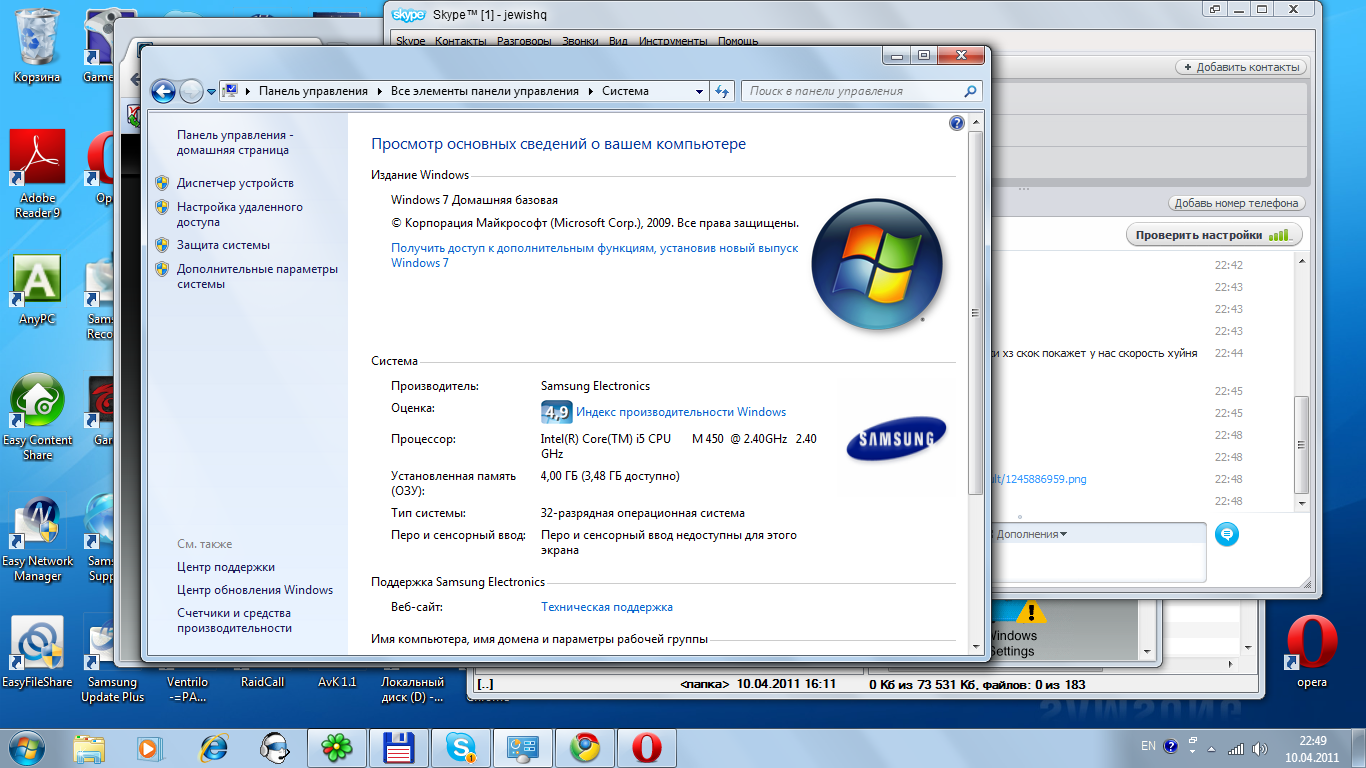This screenshot has width=1366, height=768.
Task: Open the recent pages dropdown next to Forward
Action: pos(211,92)
